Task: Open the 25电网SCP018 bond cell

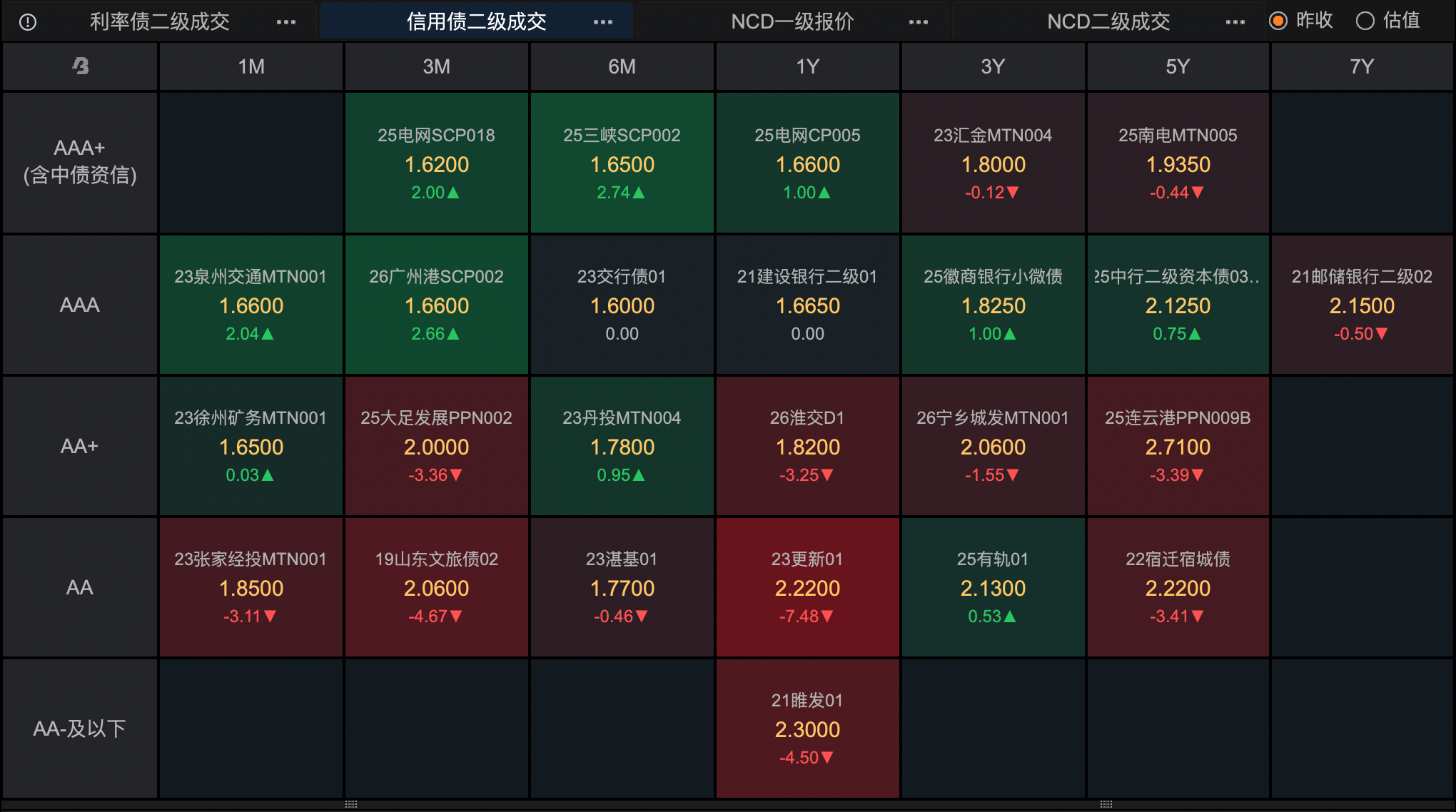Action: coord(436,163)
